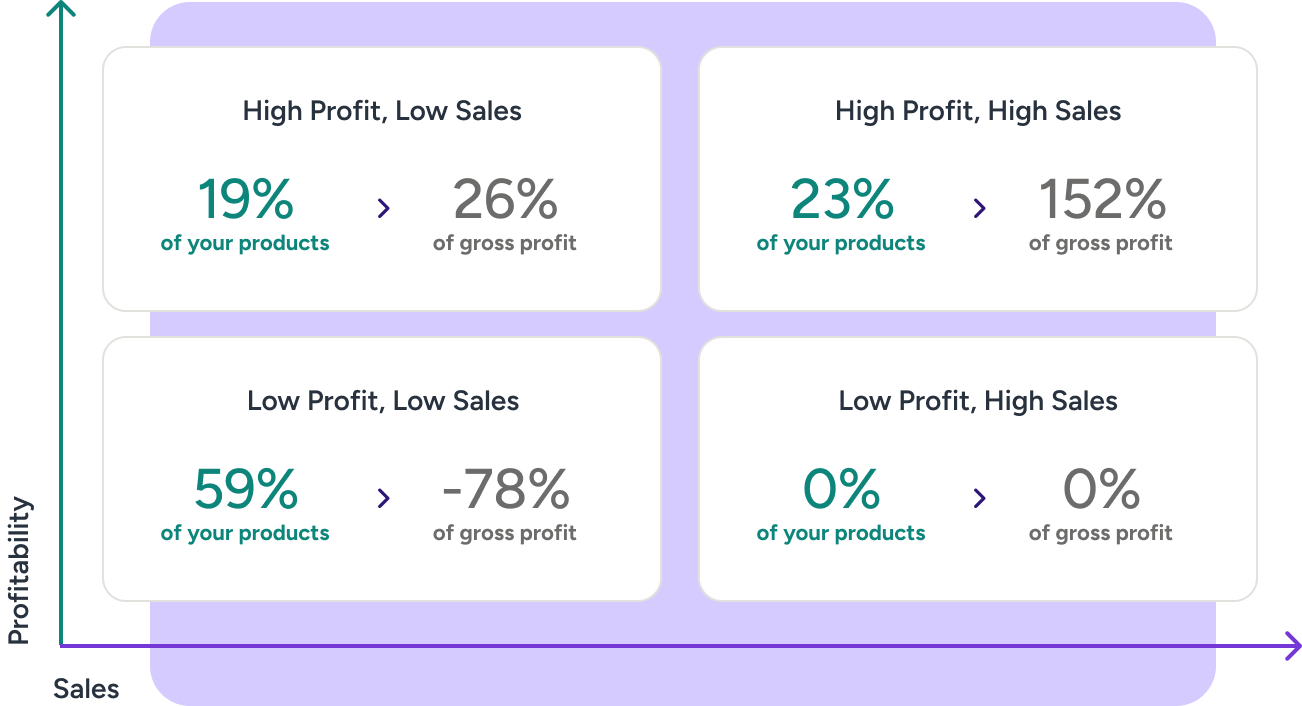The width and height of the screenshot is (1302, 706).
Task: Click the chevron arrow in High Profit, High Sales card
Action: pos(980,208)
